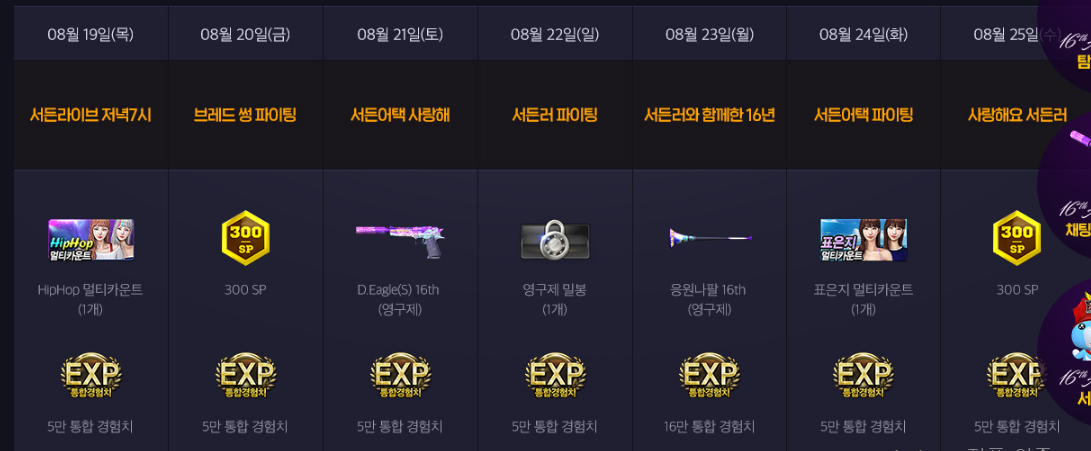This screenshot has height=451, width=1091.
Task: Click the 응원나팔 16th horn icon
Action: pos(710,238)
